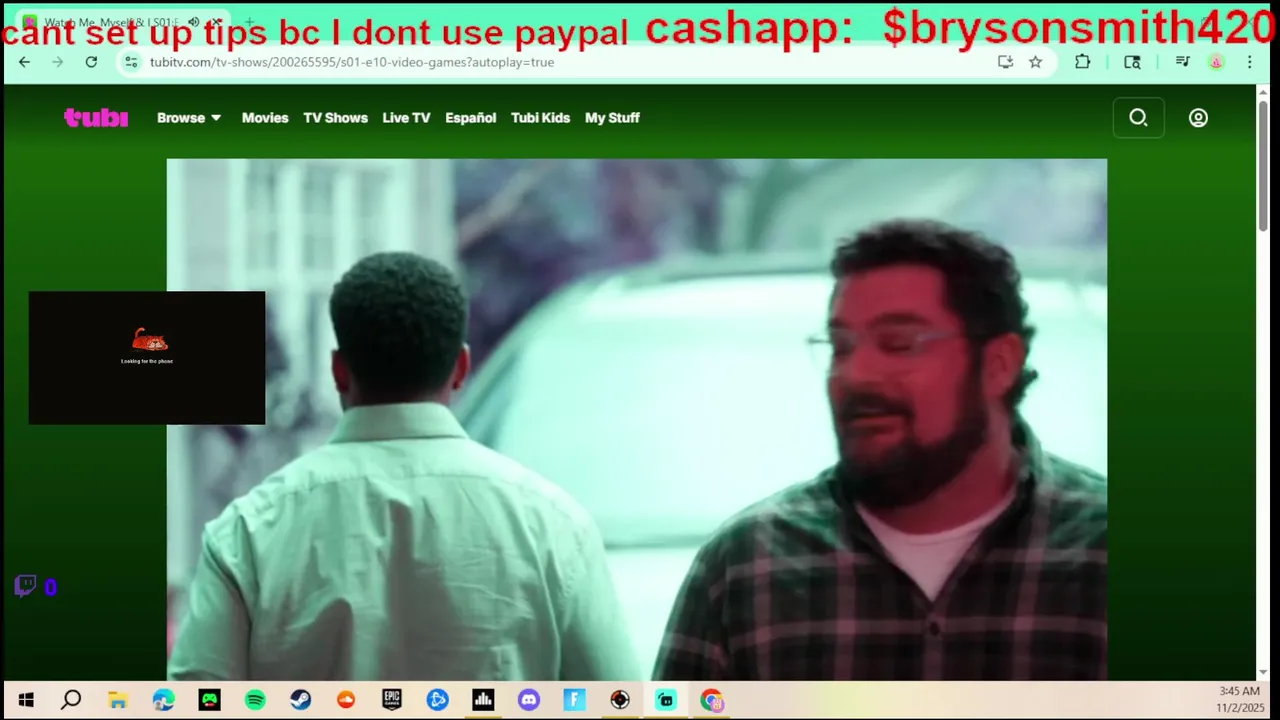The height and width of the screenshot is (720, 1280).
Task: Launch Microsoft Edge from taskbar
Action: pyautogui.click(x=163, y=700)
